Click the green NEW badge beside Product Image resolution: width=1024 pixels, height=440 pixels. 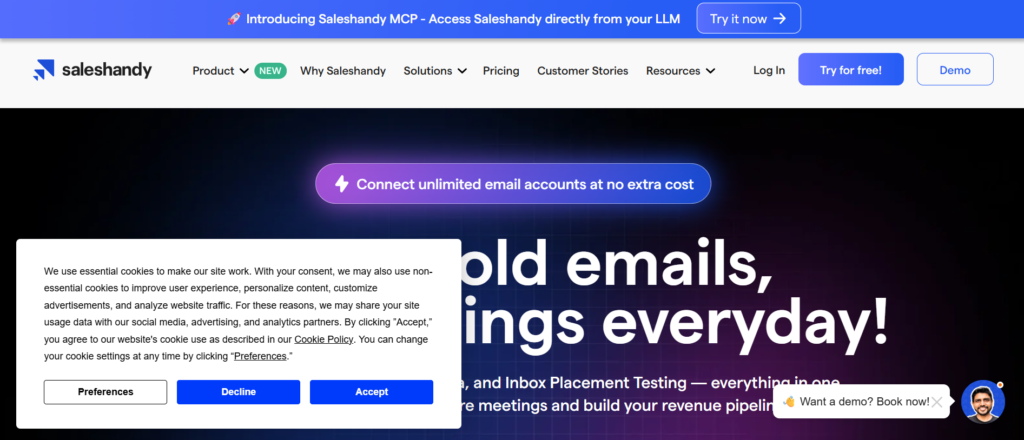coord(268,71)
